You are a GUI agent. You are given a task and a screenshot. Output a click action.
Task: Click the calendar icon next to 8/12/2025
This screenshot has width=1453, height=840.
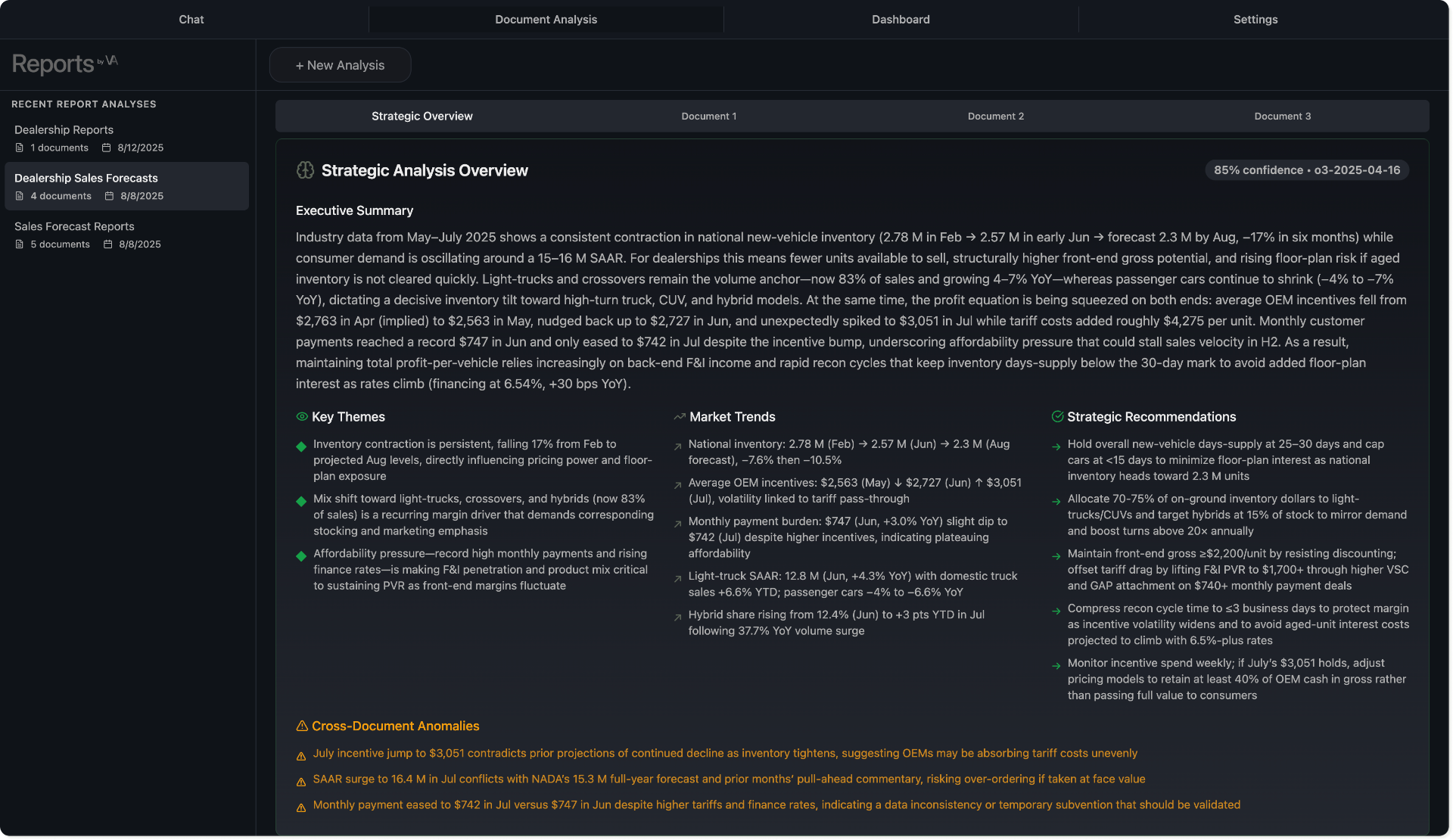[107, 148]
